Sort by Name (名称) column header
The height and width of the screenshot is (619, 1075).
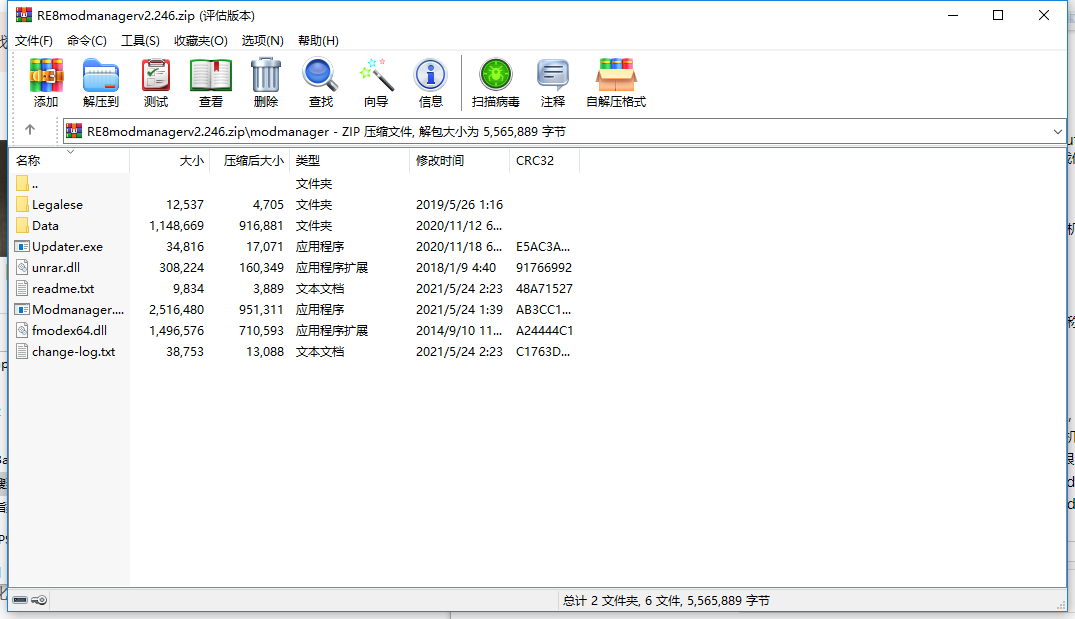(x=69, y=160)
